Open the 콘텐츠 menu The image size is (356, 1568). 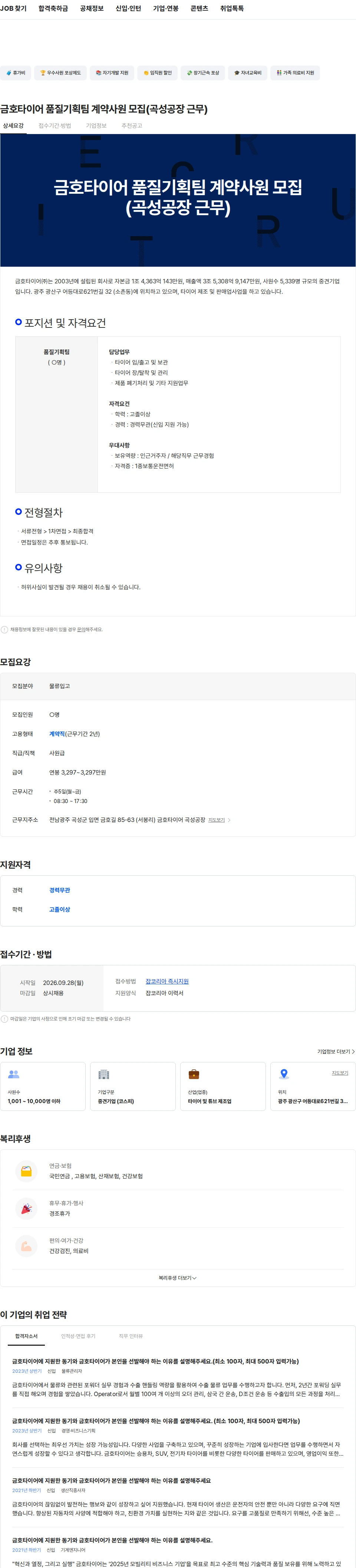[200, 9]
